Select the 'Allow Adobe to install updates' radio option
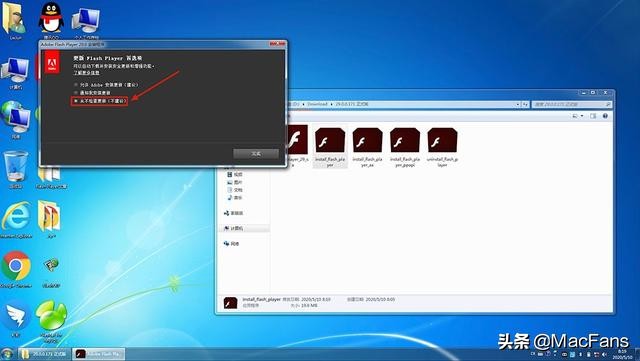 (x=76, y=85)
